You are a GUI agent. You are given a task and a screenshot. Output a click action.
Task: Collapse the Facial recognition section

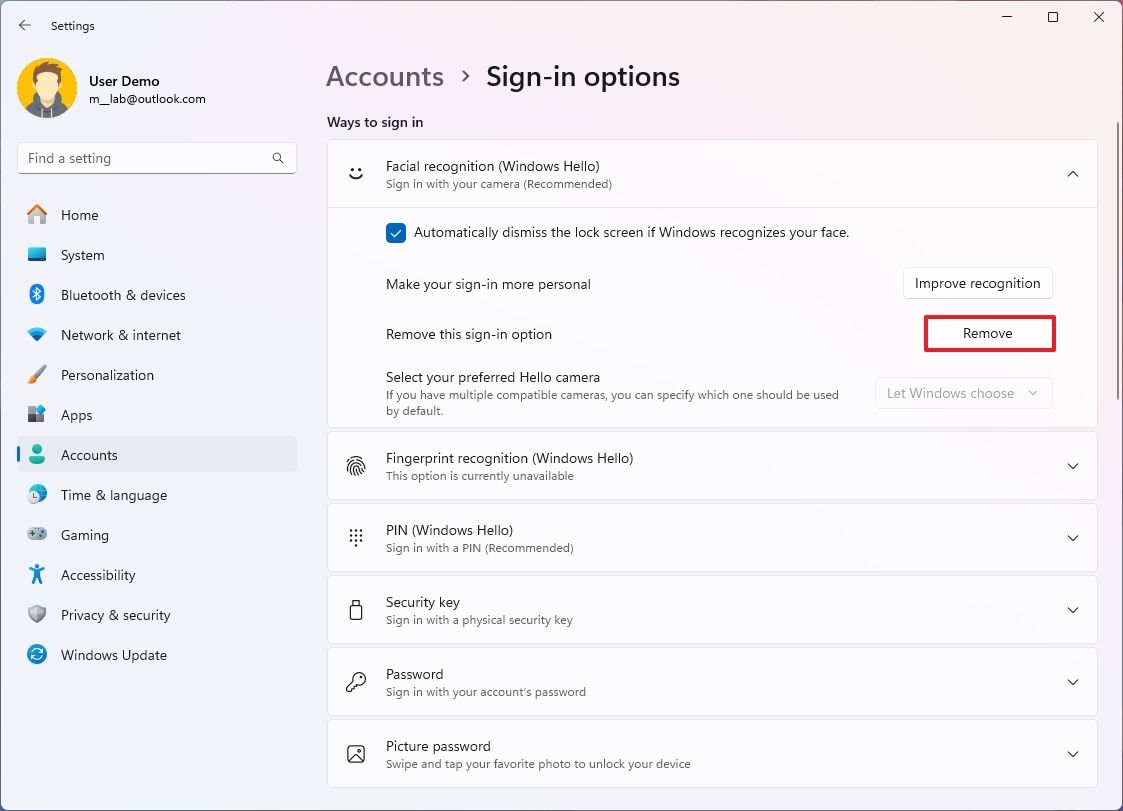(1072, 173)
